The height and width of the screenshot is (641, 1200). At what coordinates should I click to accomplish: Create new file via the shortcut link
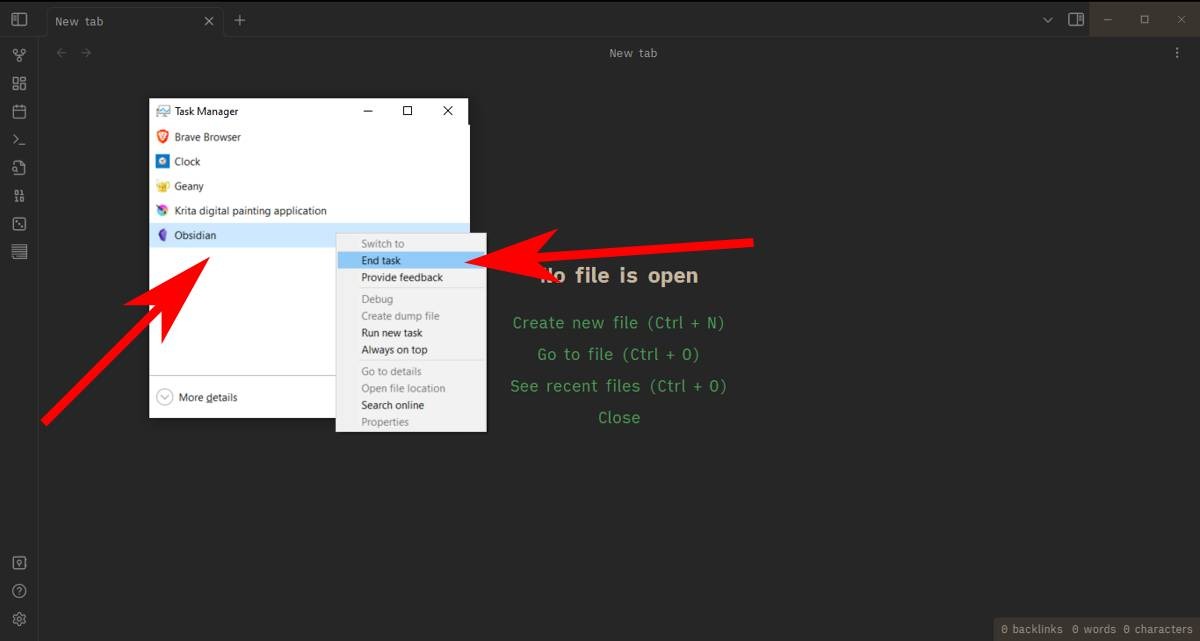(x=618, y=322)
